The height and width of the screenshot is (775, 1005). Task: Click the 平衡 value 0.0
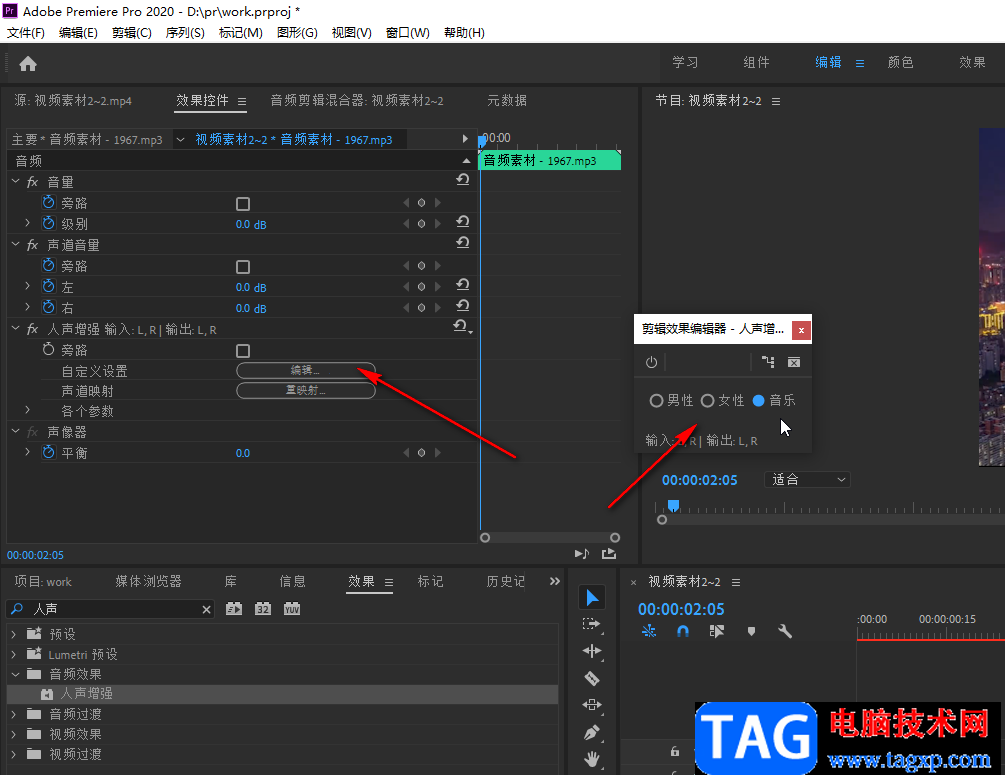[243, 453]
